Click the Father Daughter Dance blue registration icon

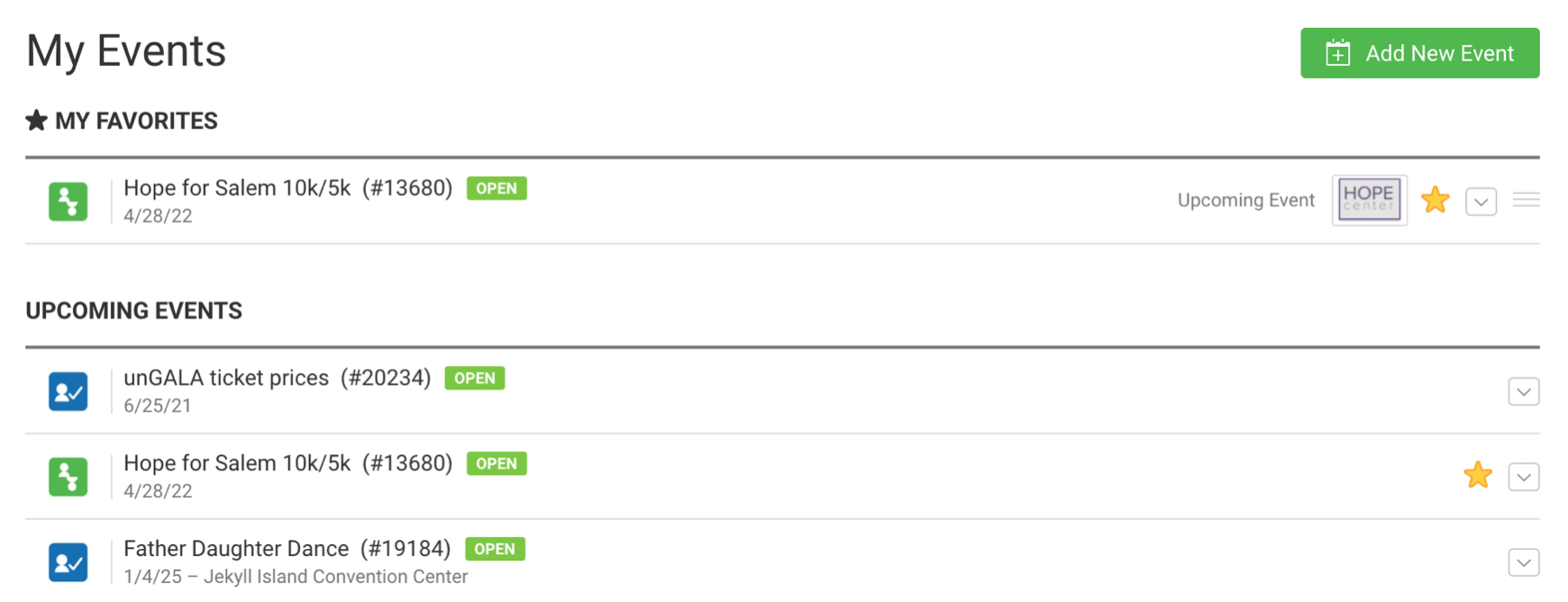[x=68, y=562]
